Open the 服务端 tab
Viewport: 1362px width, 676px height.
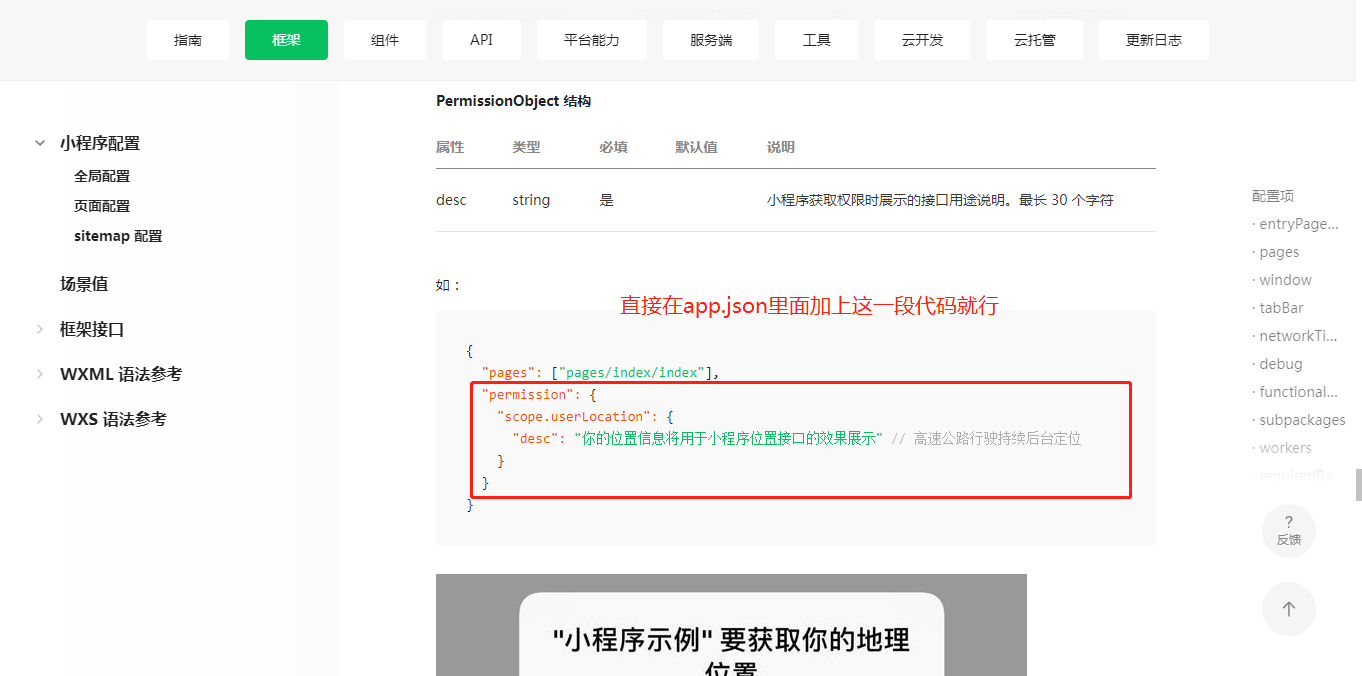(x=711, y=40)
